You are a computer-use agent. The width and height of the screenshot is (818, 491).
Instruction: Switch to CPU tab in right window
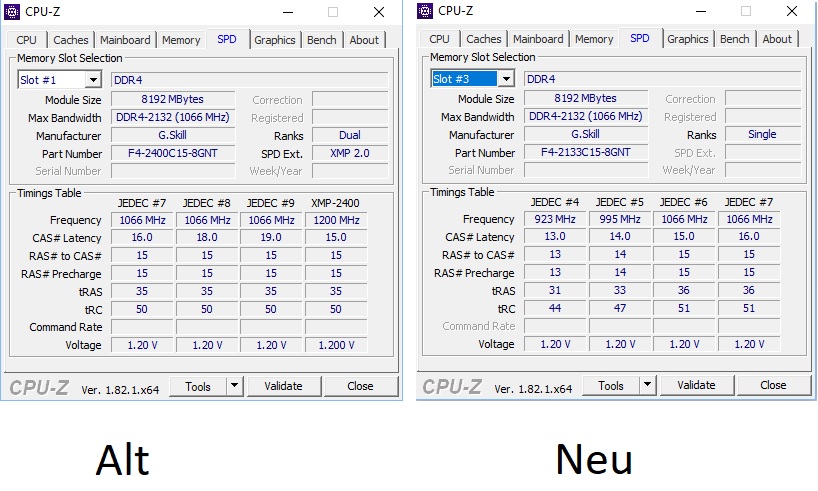tap(440, 39)
